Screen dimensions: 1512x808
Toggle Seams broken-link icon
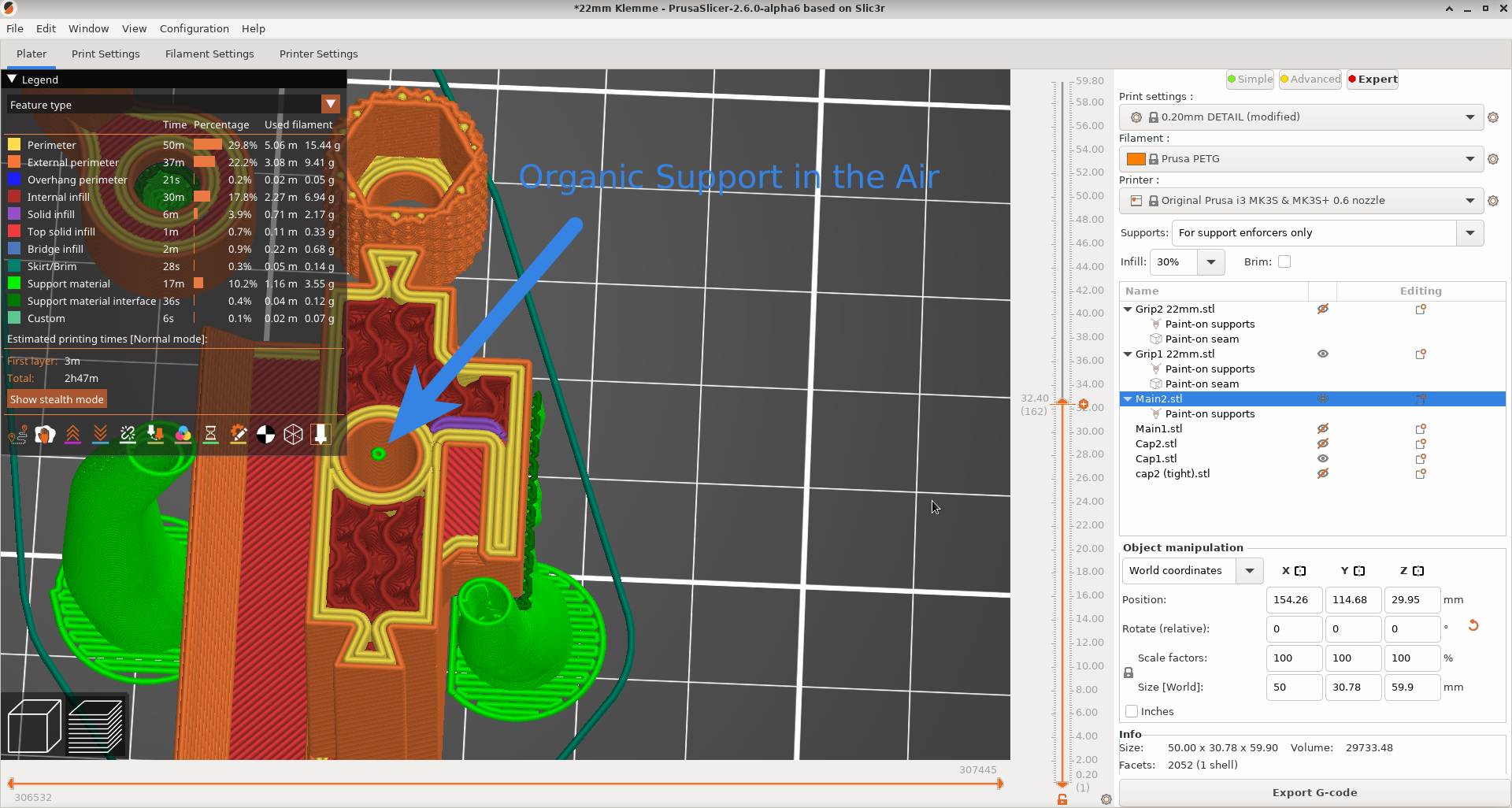click(x=128, y=434)
